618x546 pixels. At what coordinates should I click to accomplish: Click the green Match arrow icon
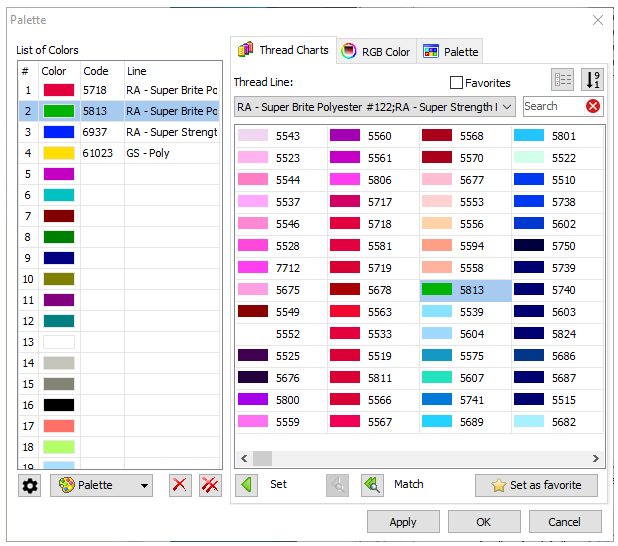372,485
